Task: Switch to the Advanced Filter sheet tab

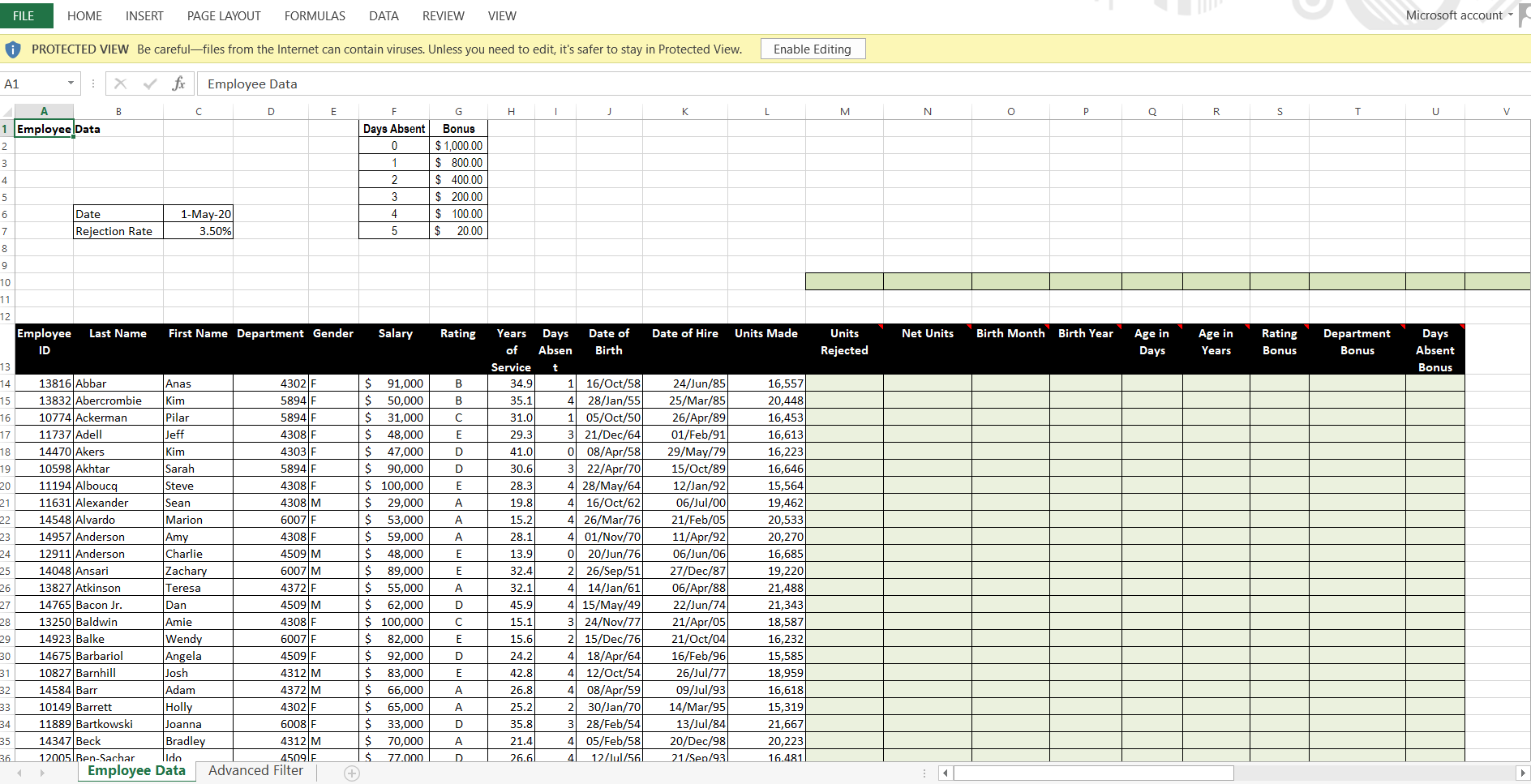Action: 255,770
